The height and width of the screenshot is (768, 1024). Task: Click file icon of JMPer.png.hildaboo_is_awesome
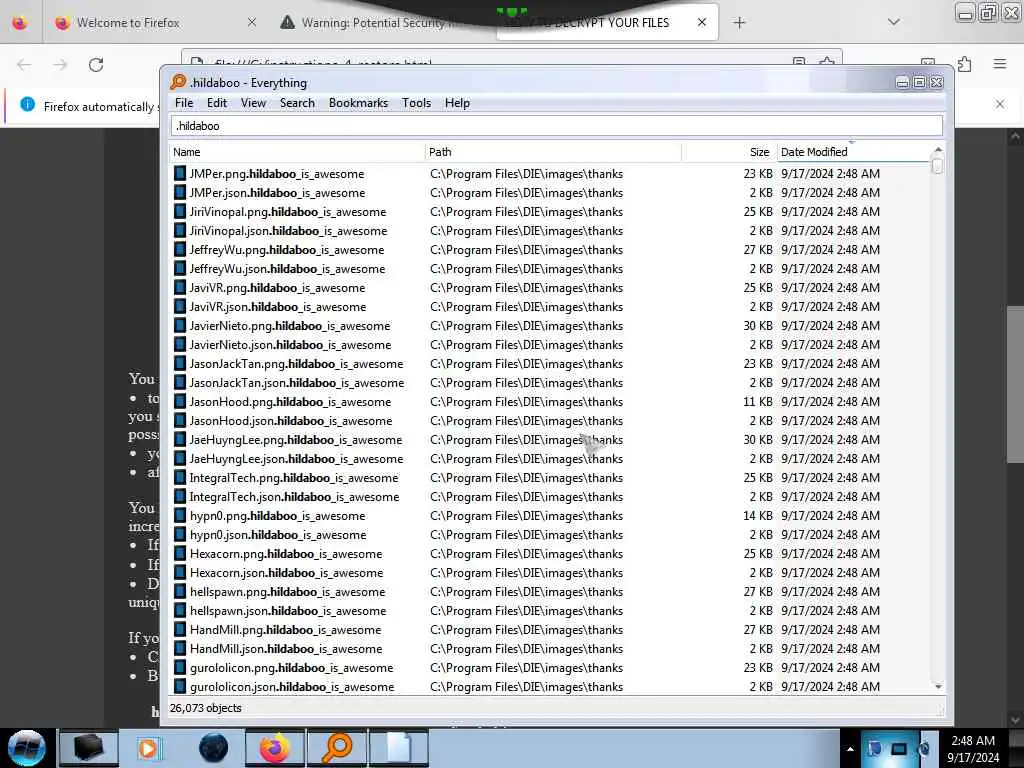point(180,174)
